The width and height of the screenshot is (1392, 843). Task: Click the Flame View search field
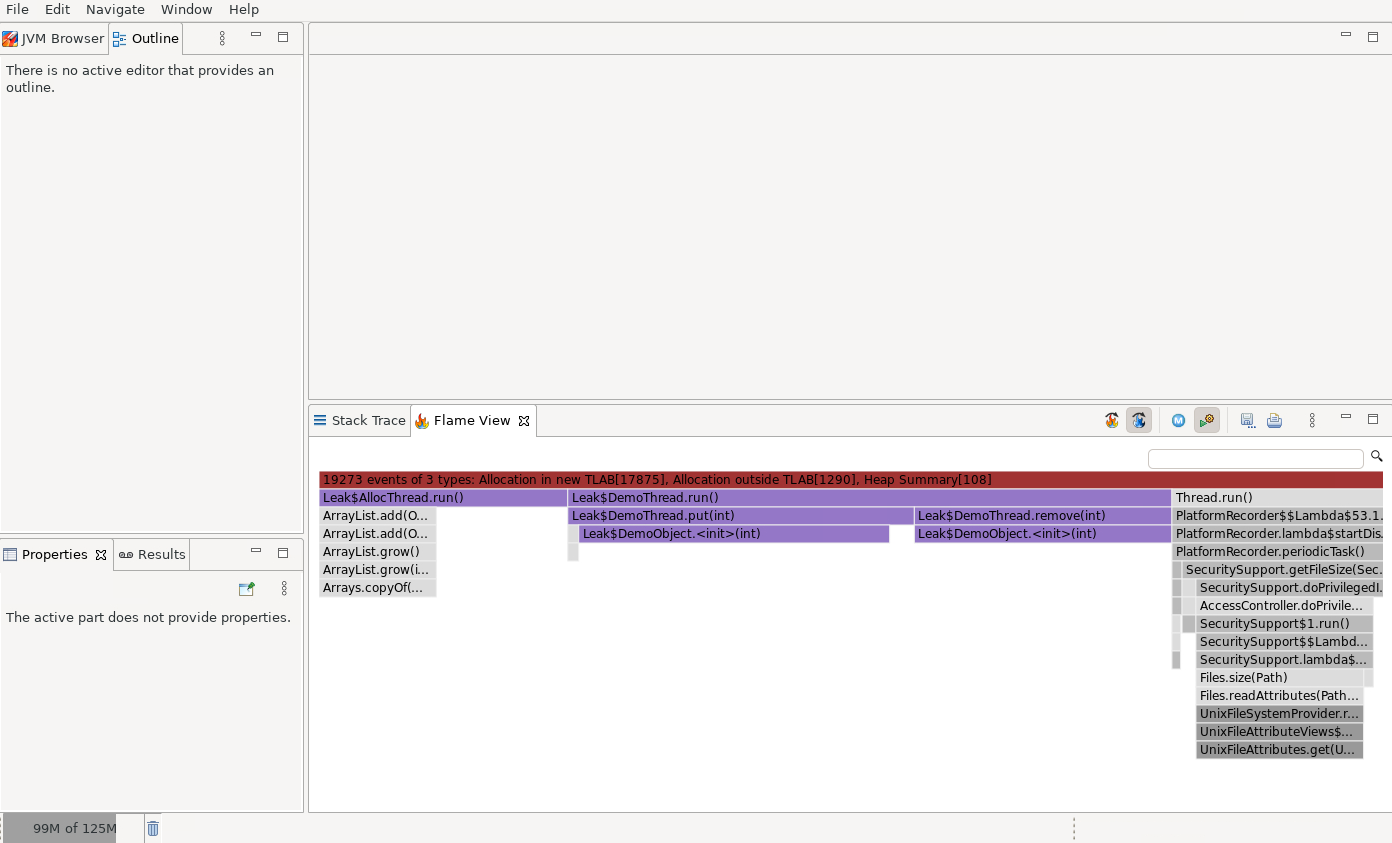1255,459
